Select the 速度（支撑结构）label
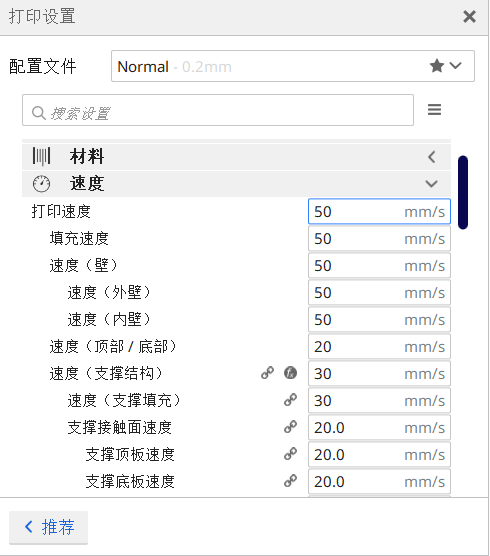This screenshot has width=490, height=556. point(106,373)
